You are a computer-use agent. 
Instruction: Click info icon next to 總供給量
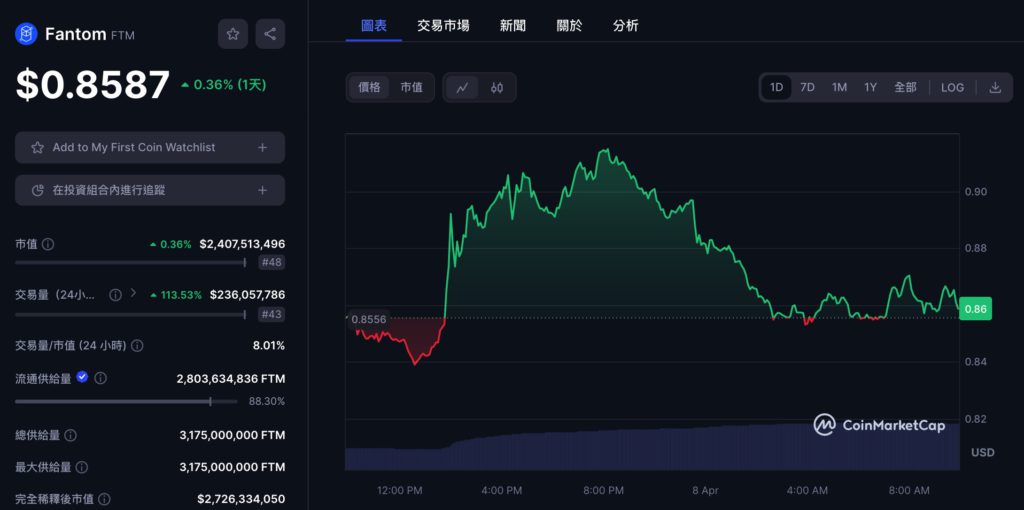pos(70,436)
